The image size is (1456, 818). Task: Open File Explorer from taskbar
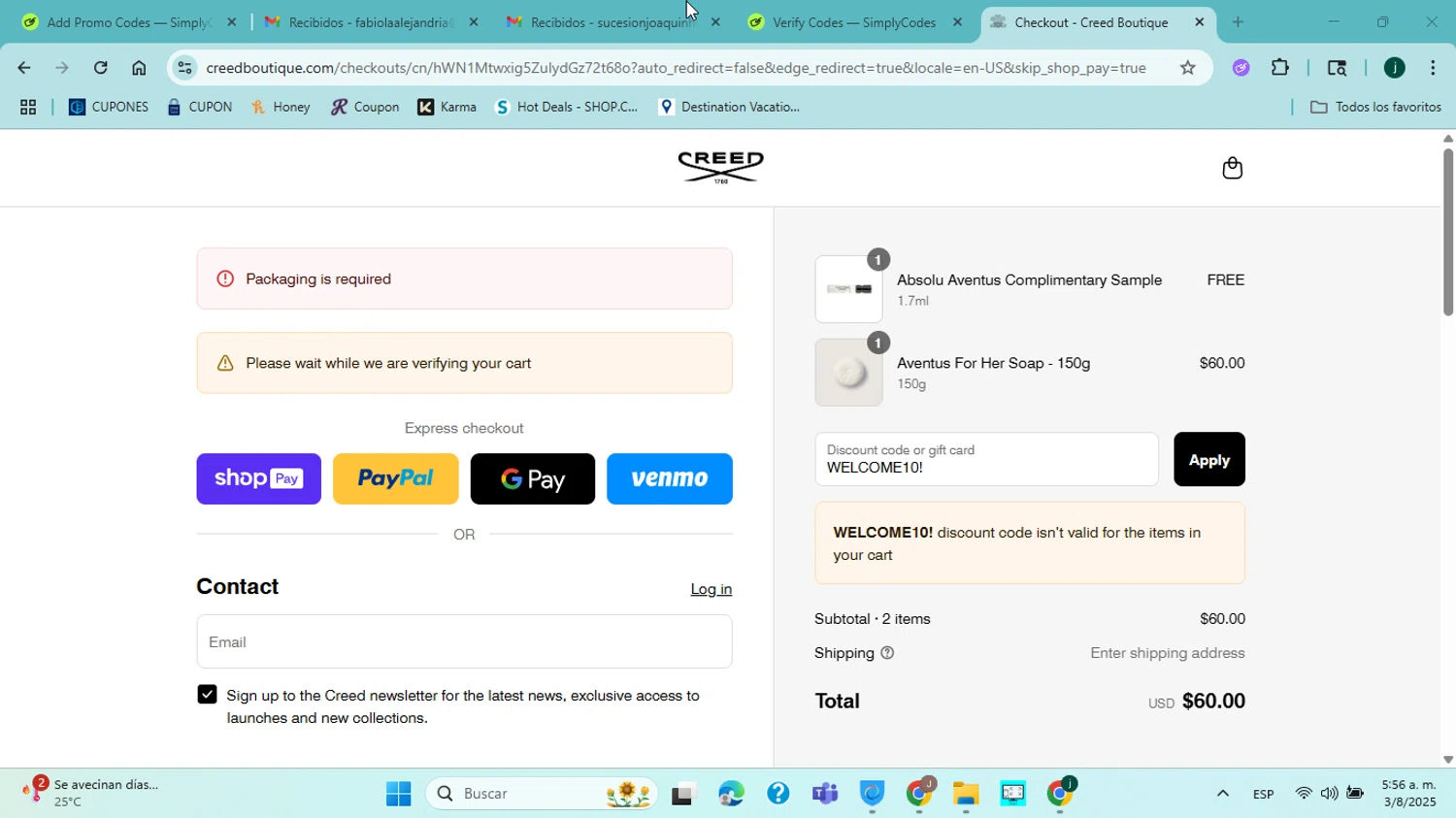tap(966, 794)
